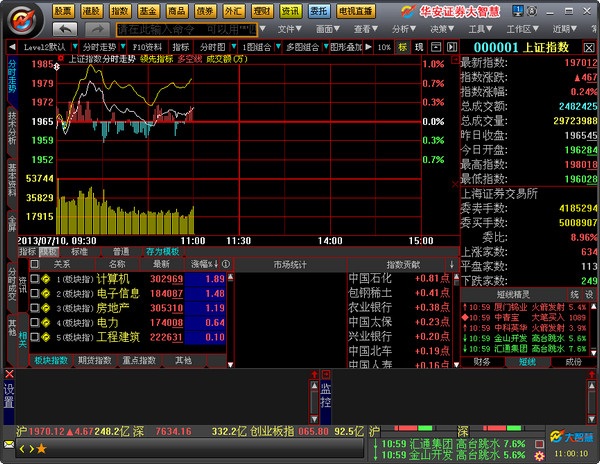Open the 股票 top category
The image size is (600, 464).
[63, 11]
